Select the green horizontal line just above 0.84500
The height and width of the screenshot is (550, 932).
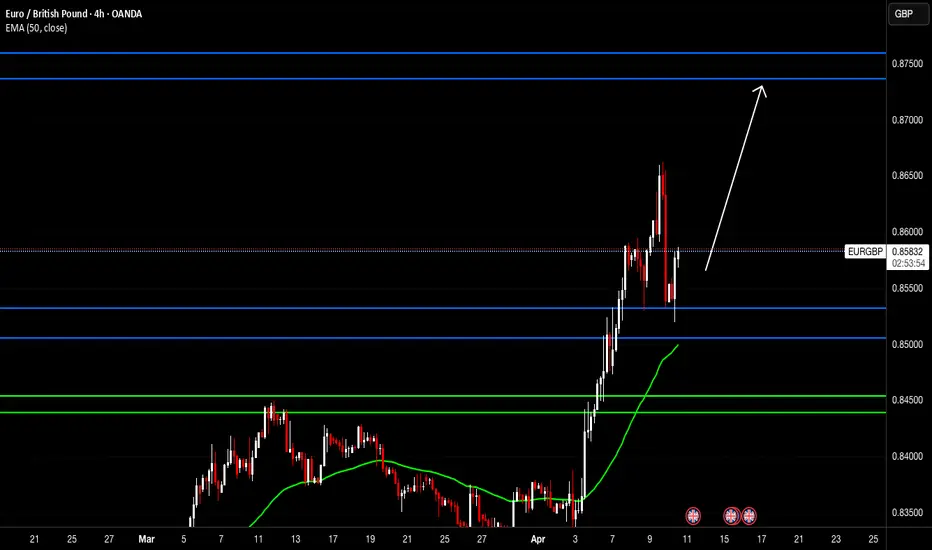point(443,395)
